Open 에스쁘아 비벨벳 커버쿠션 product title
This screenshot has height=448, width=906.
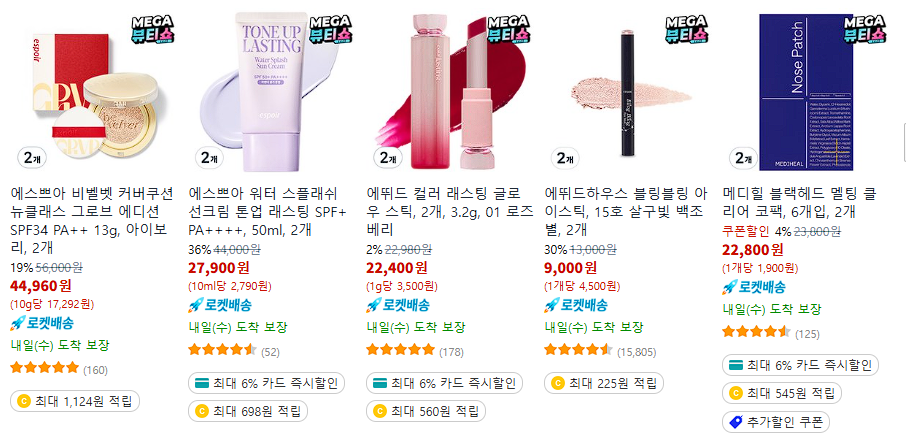91,220
